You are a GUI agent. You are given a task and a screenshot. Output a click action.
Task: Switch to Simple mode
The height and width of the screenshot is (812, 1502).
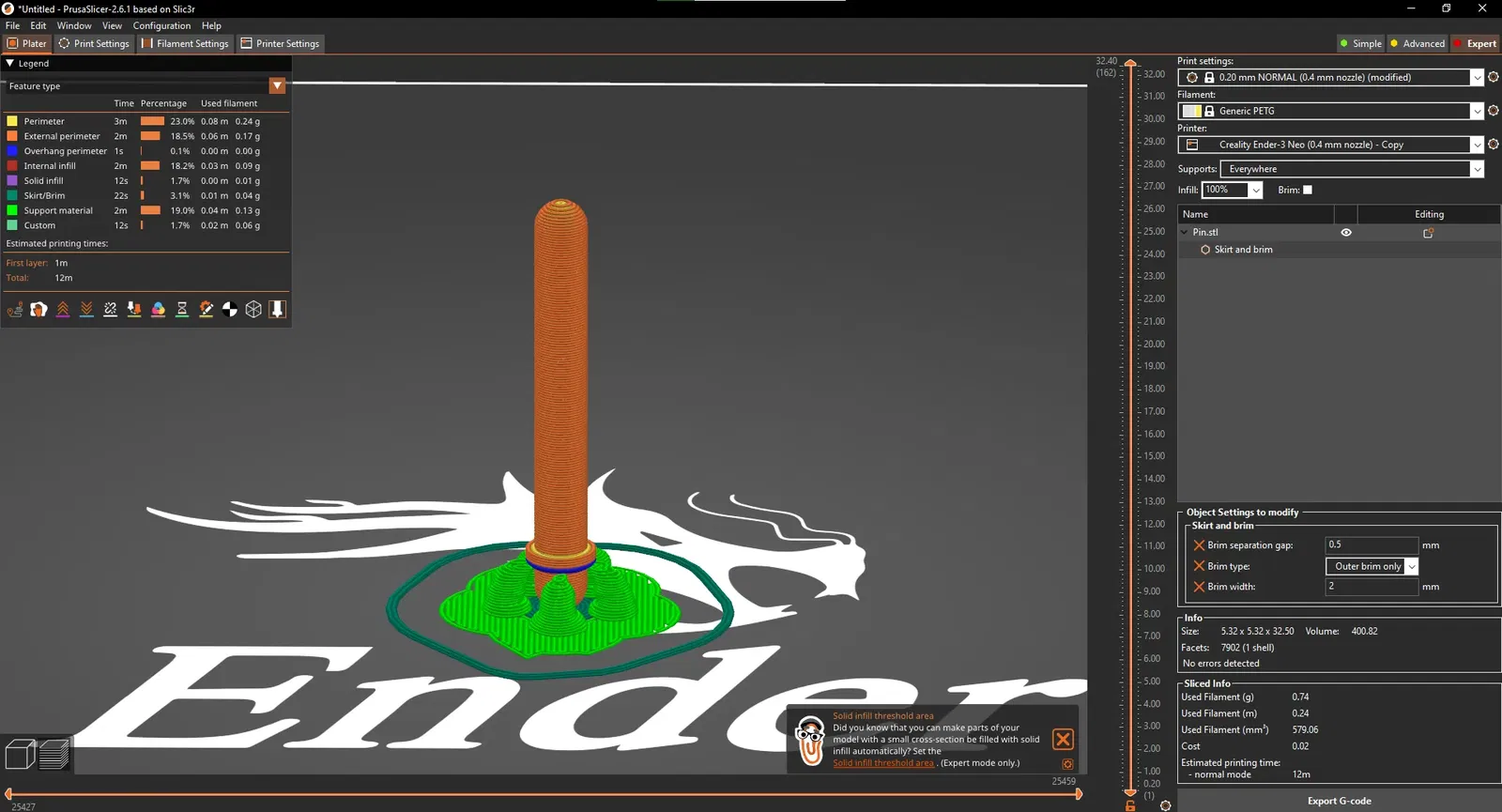[x=1361, y=43]
